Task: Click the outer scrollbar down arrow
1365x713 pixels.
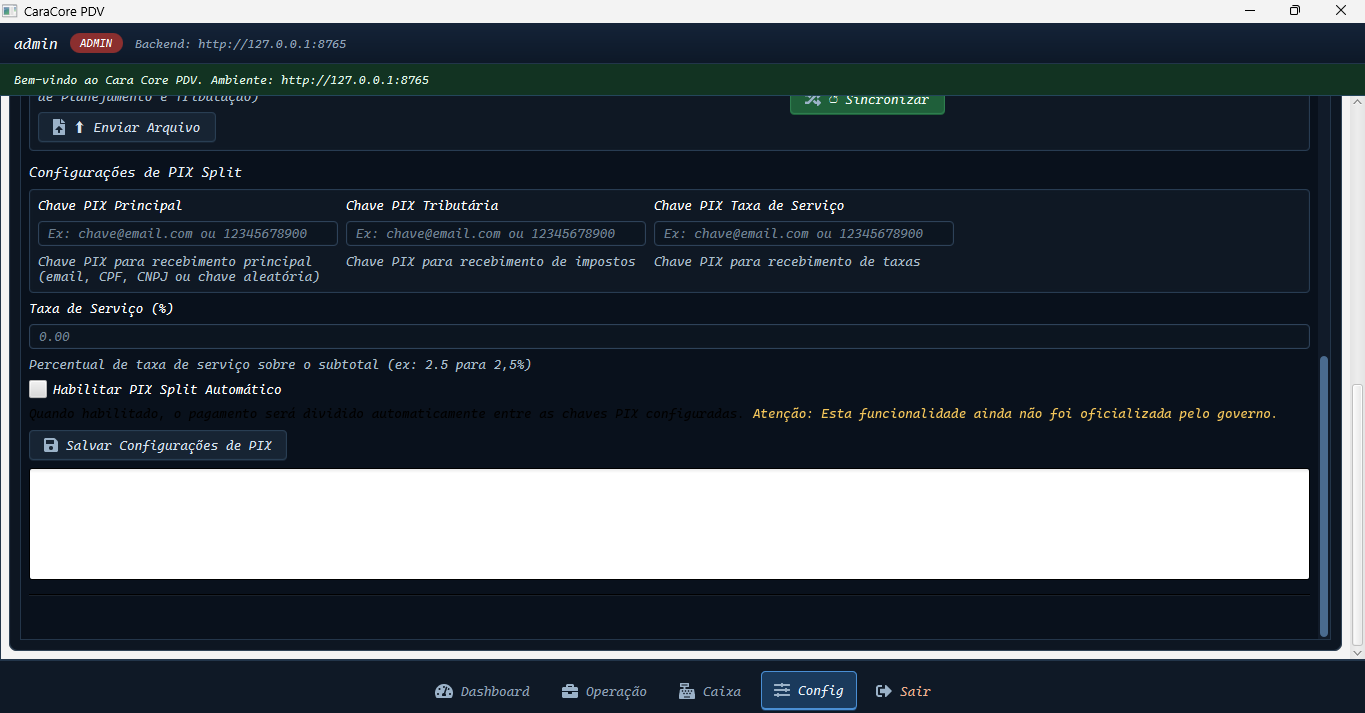Action: 1357,652
